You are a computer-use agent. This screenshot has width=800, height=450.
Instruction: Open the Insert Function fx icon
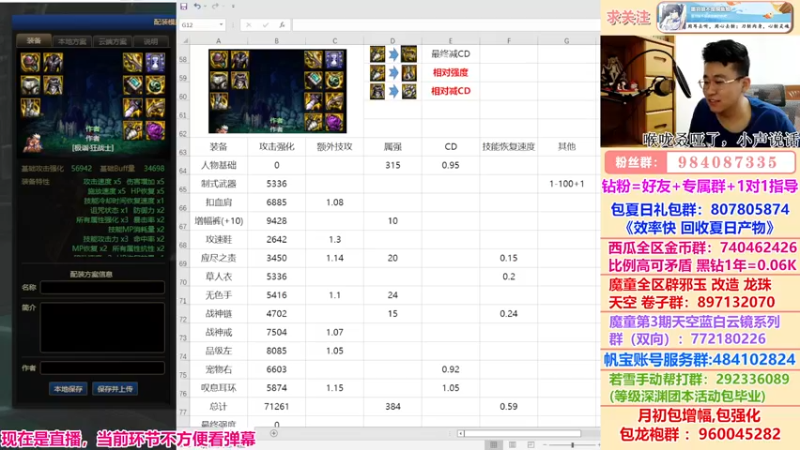tap(282, 24)
